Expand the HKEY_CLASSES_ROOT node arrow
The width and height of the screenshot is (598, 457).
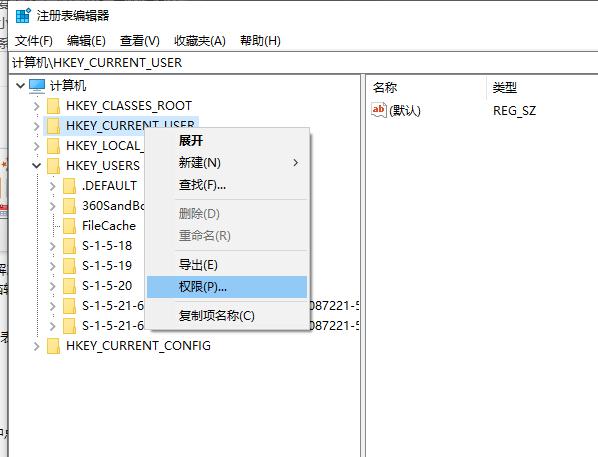[37, 106]
